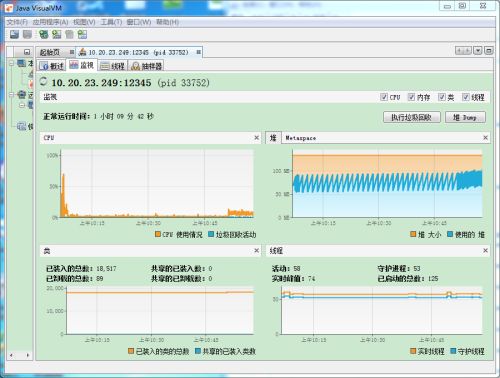The width and height of the screenshot is (500, 378).
Task: Click the green Add JMX Connection toolbar icon
Action: [43, 34]
